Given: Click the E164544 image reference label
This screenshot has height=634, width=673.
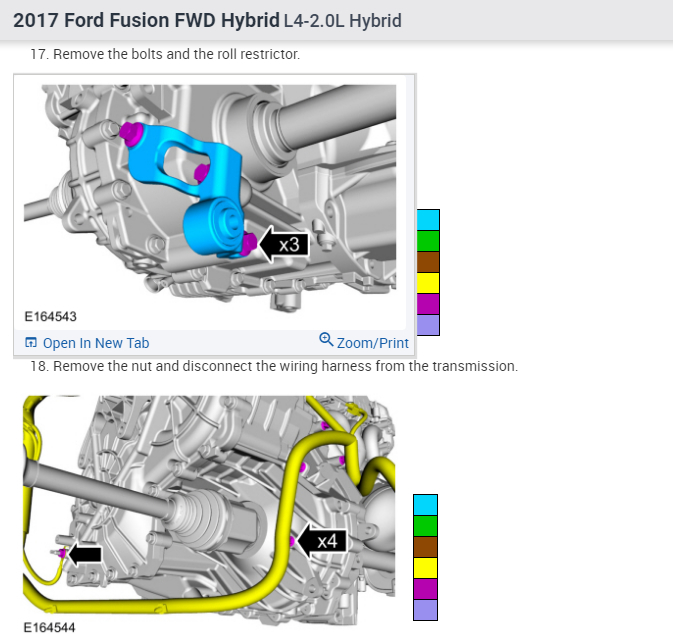Looking at the screenshot, I should pos(49,628).
